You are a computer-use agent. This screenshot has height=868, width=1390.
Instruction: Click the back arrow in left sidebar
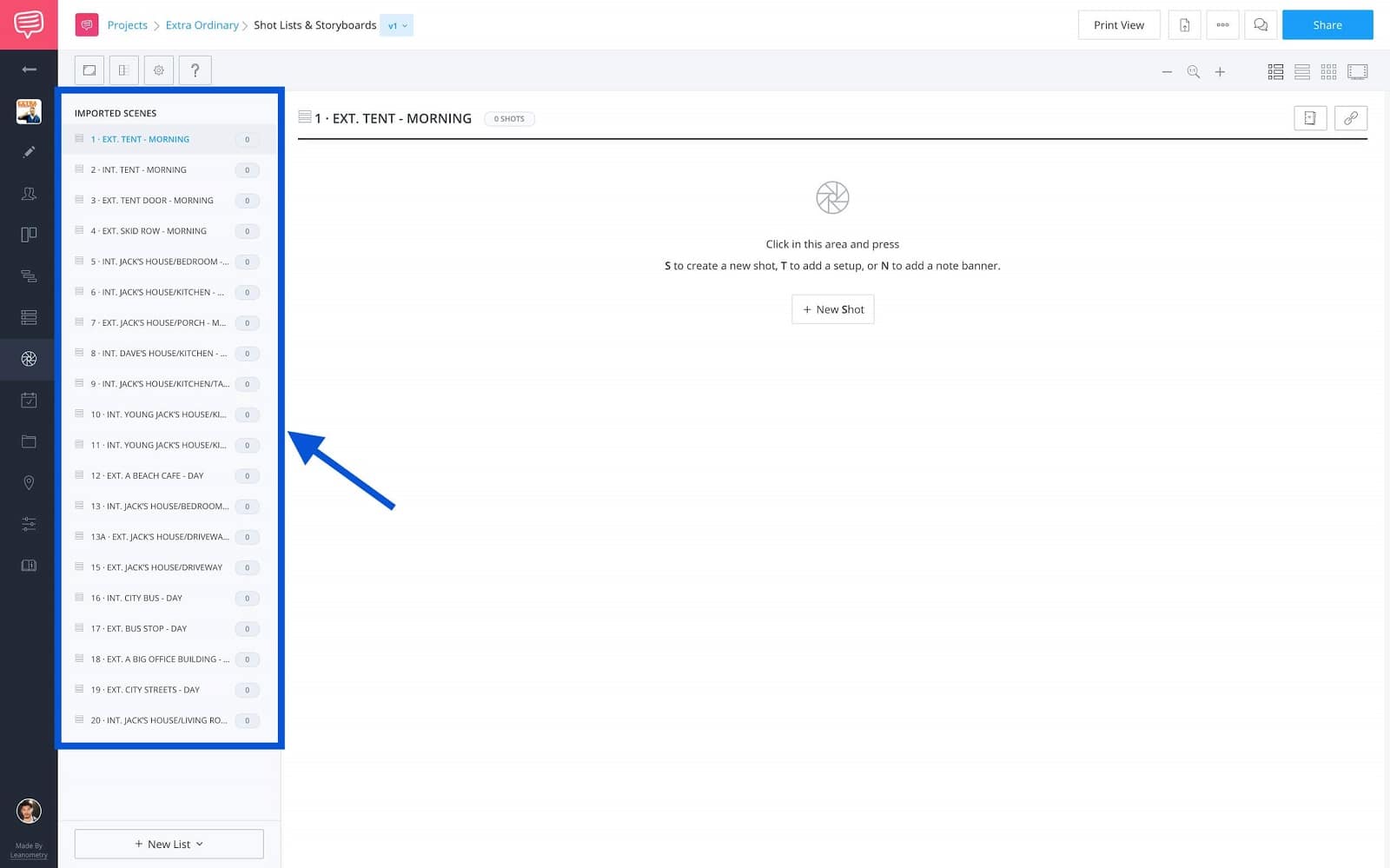click(x=29, y=70)
